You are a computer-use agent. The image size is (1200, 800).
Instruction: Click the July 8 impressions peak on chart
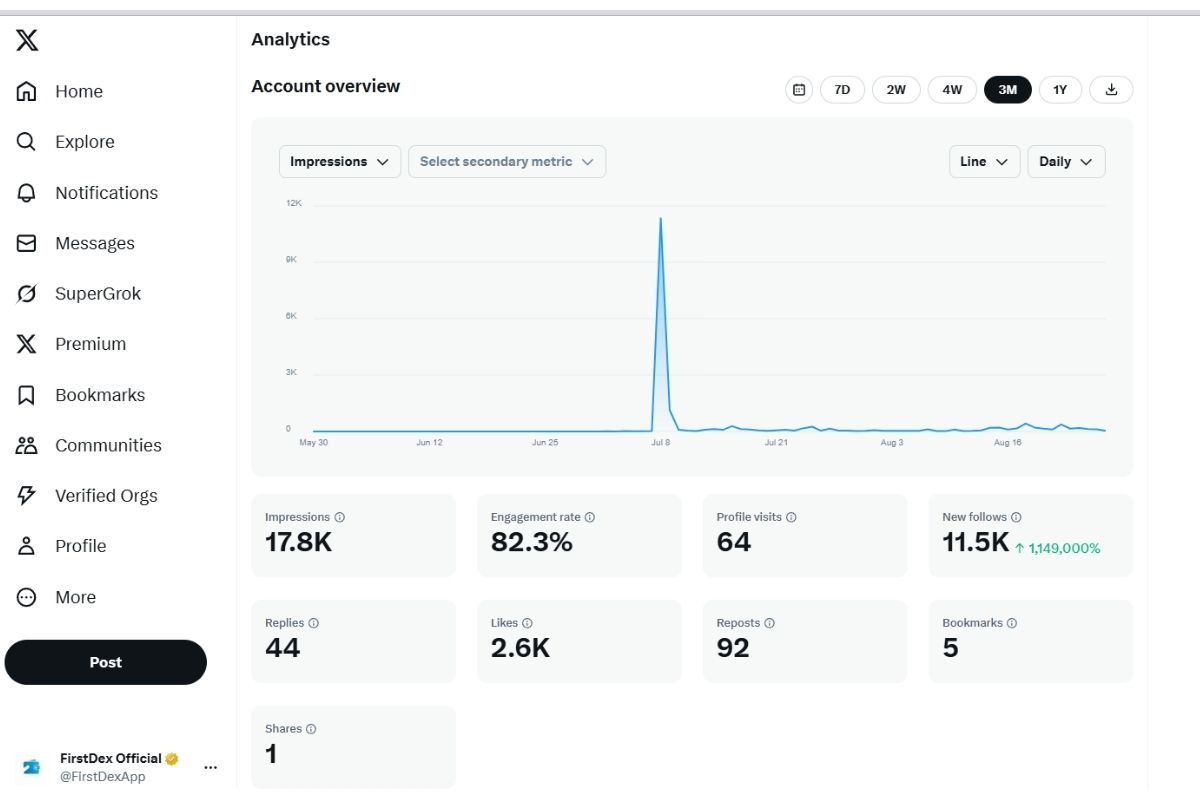(x=660, y=218)
